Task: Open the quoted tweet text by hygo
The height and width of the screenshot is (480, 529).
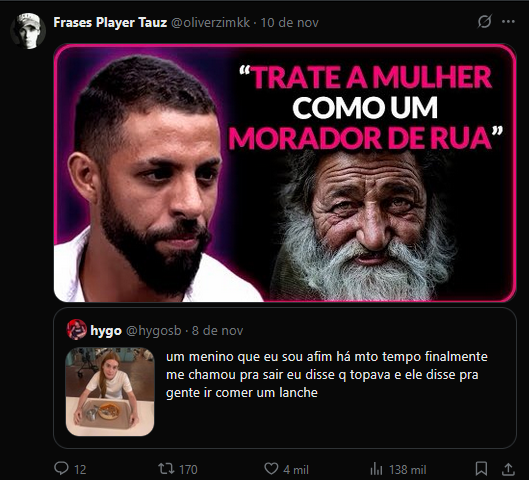Action: tap(327, 374)
